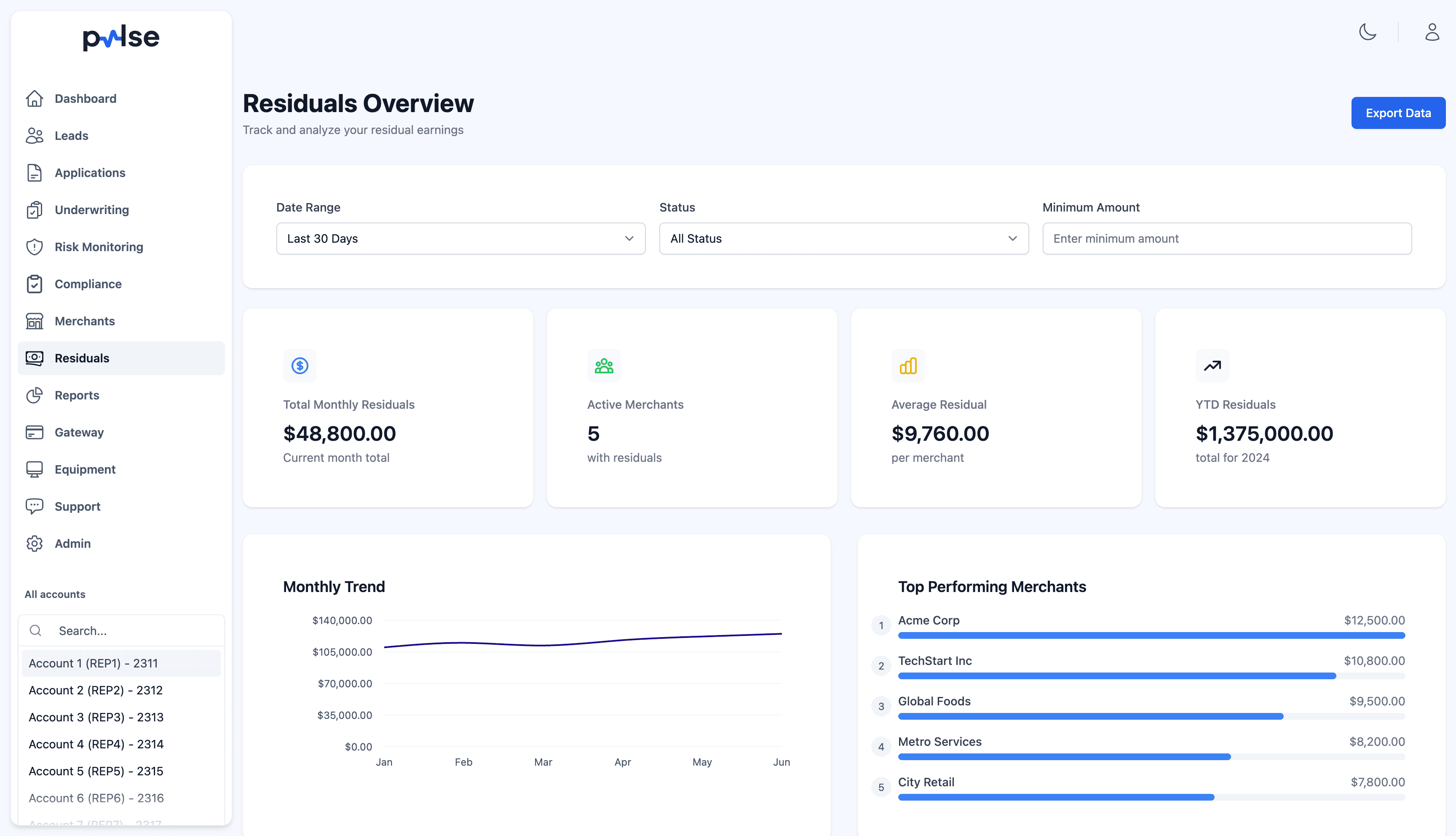Open Acme Corp merchant link
Viewport: 1456px width, 836px height.
929,620
